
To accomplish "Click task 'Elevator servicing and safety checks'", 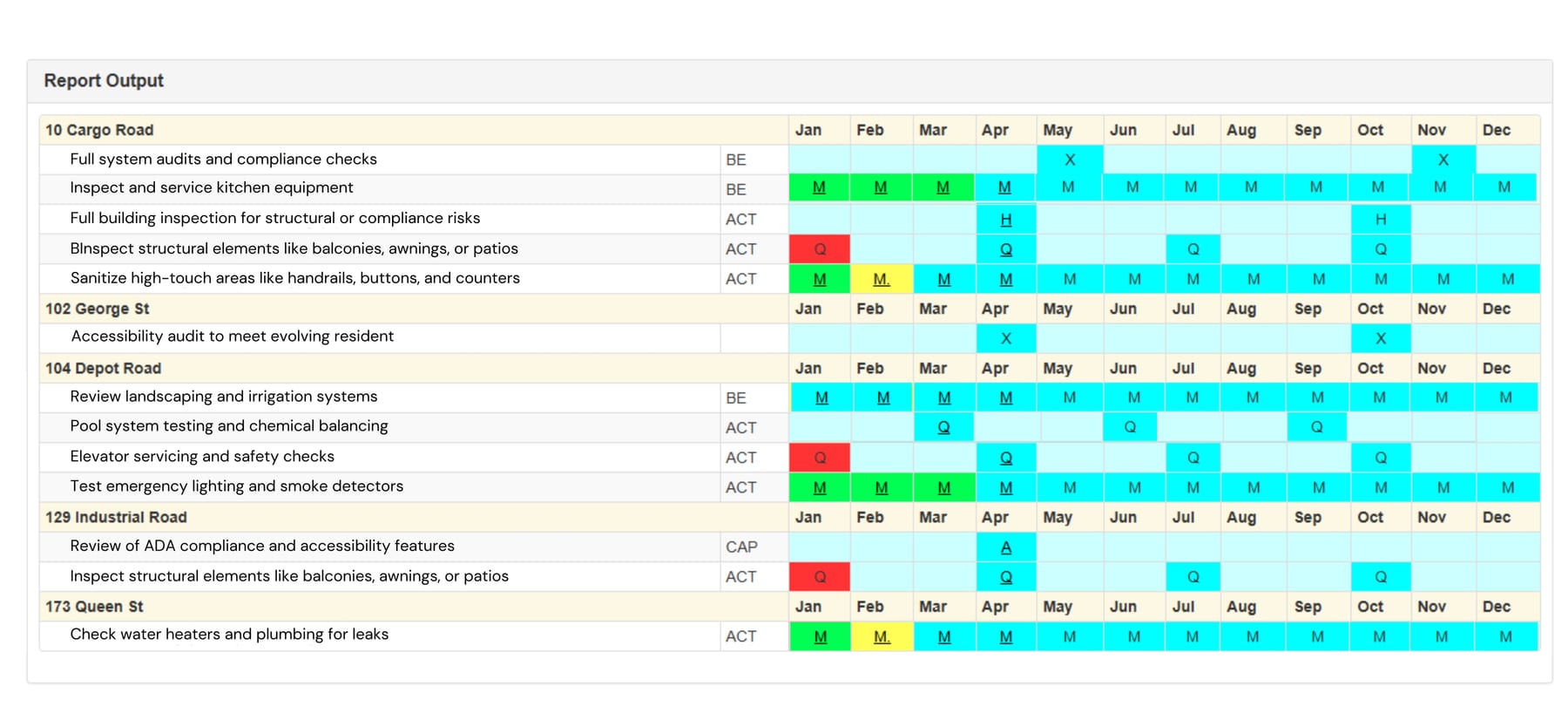I will 202,457.
